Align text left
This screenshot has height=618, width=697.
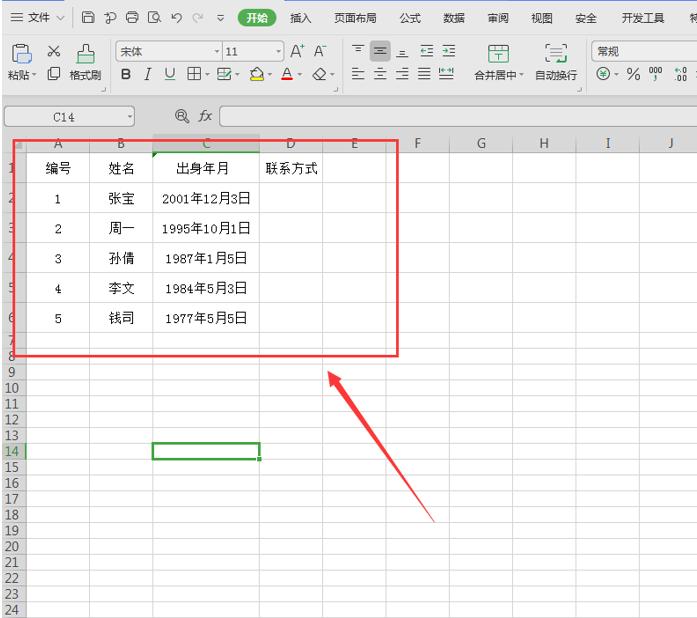point(358,73)
